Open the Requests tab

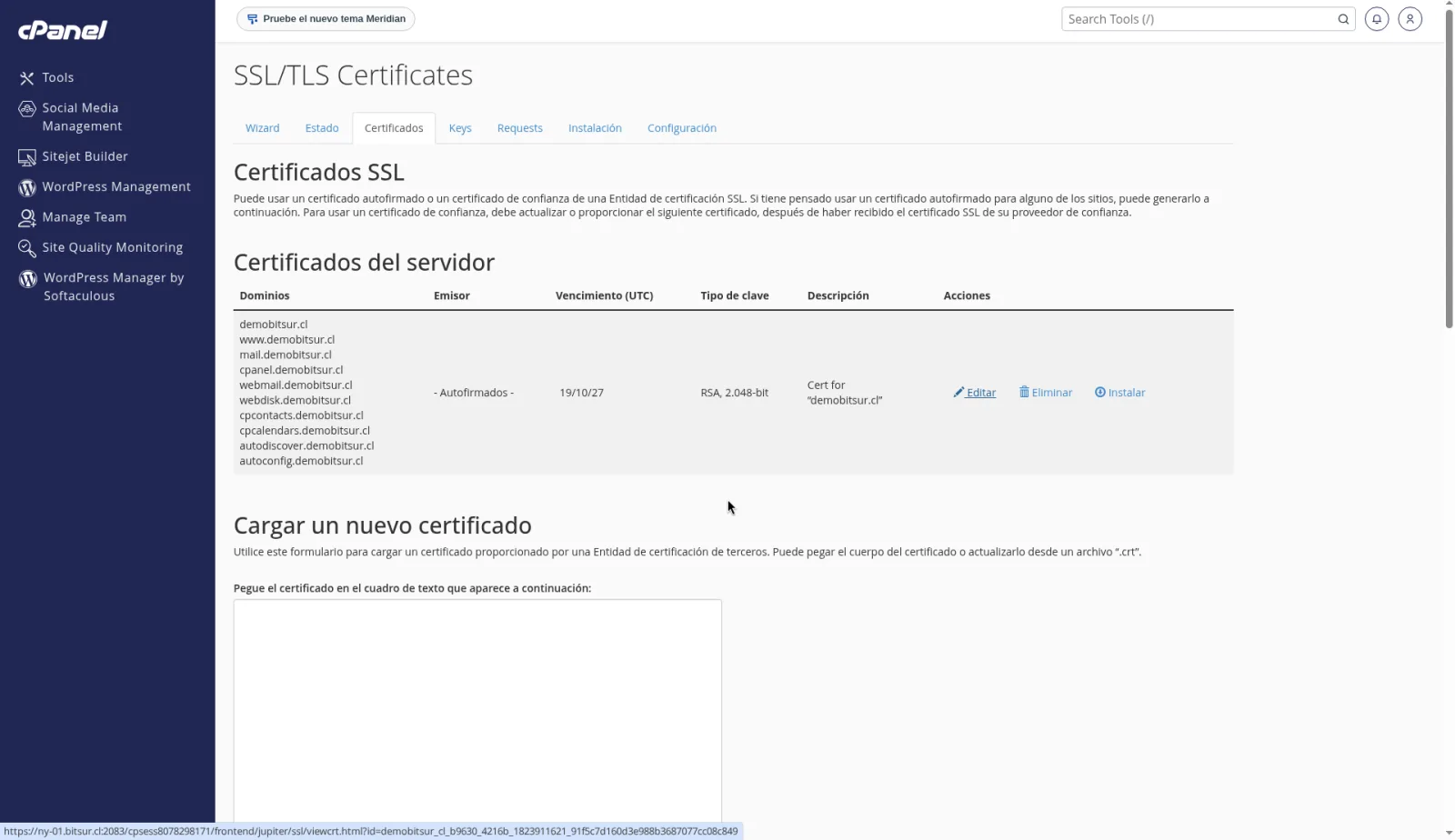(x=520, y=128)
